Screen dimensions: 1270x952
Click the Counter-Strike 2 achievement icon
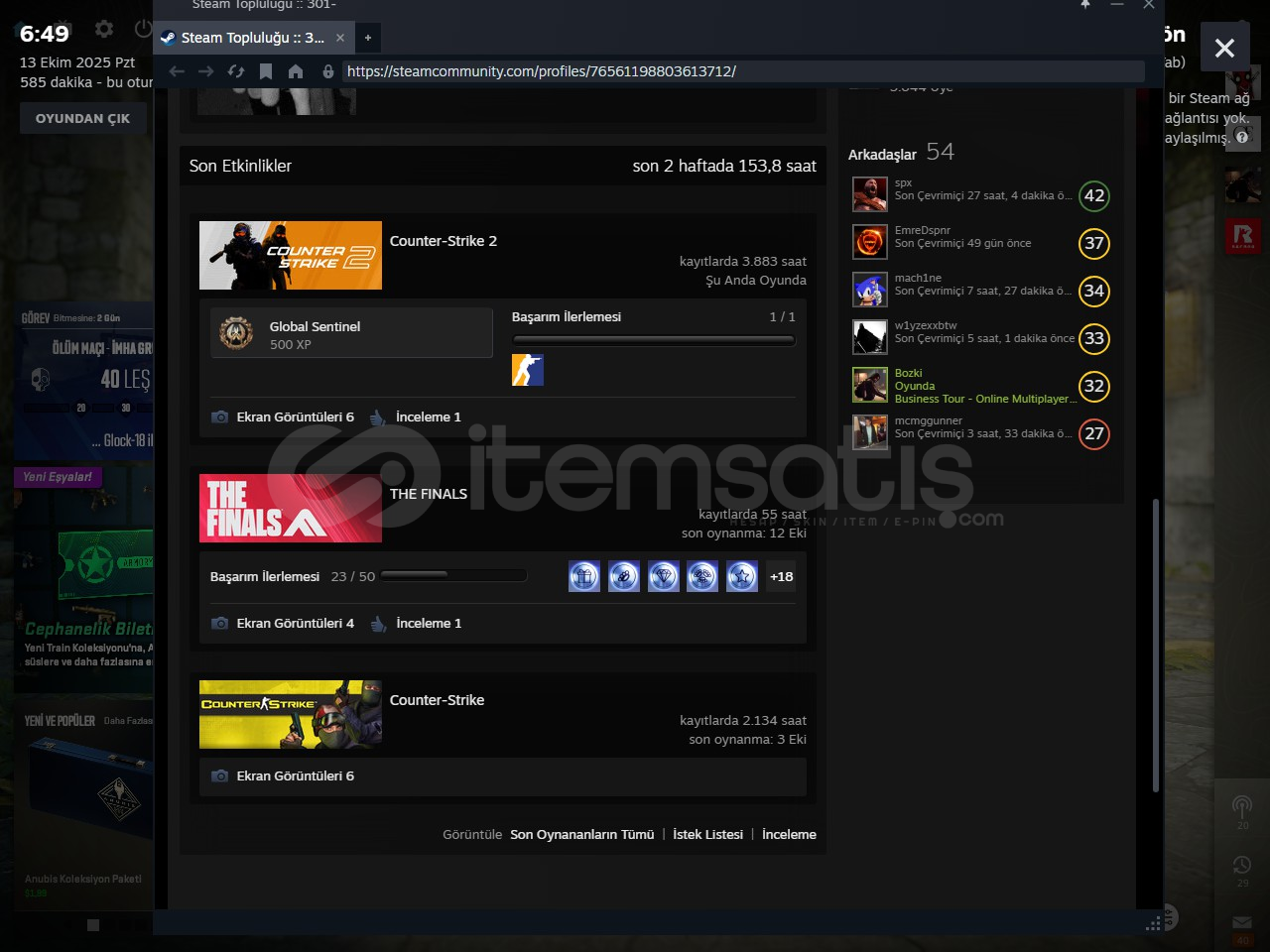(x=528, y=370)
